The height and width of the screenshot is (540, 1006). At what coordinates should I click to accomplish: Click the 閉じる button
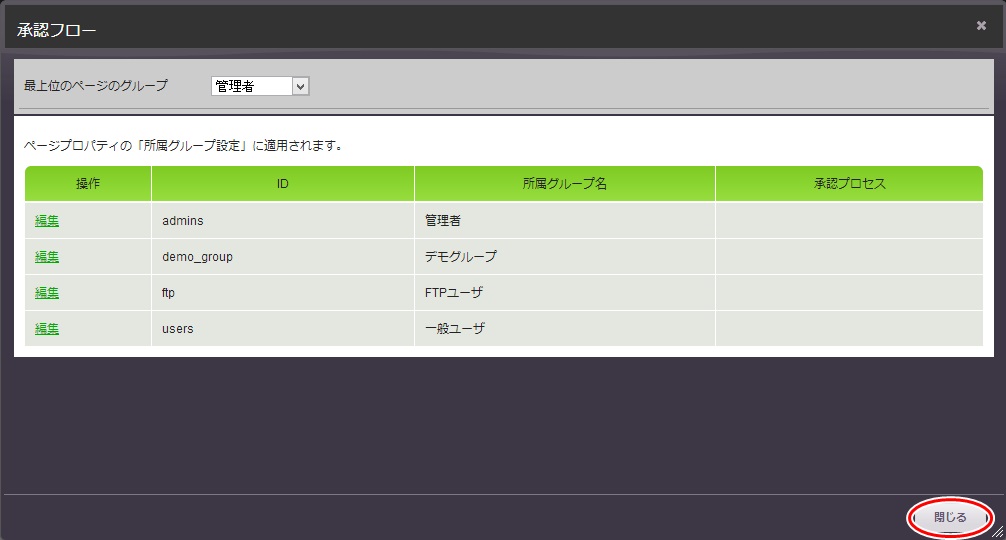pos(950,517)
